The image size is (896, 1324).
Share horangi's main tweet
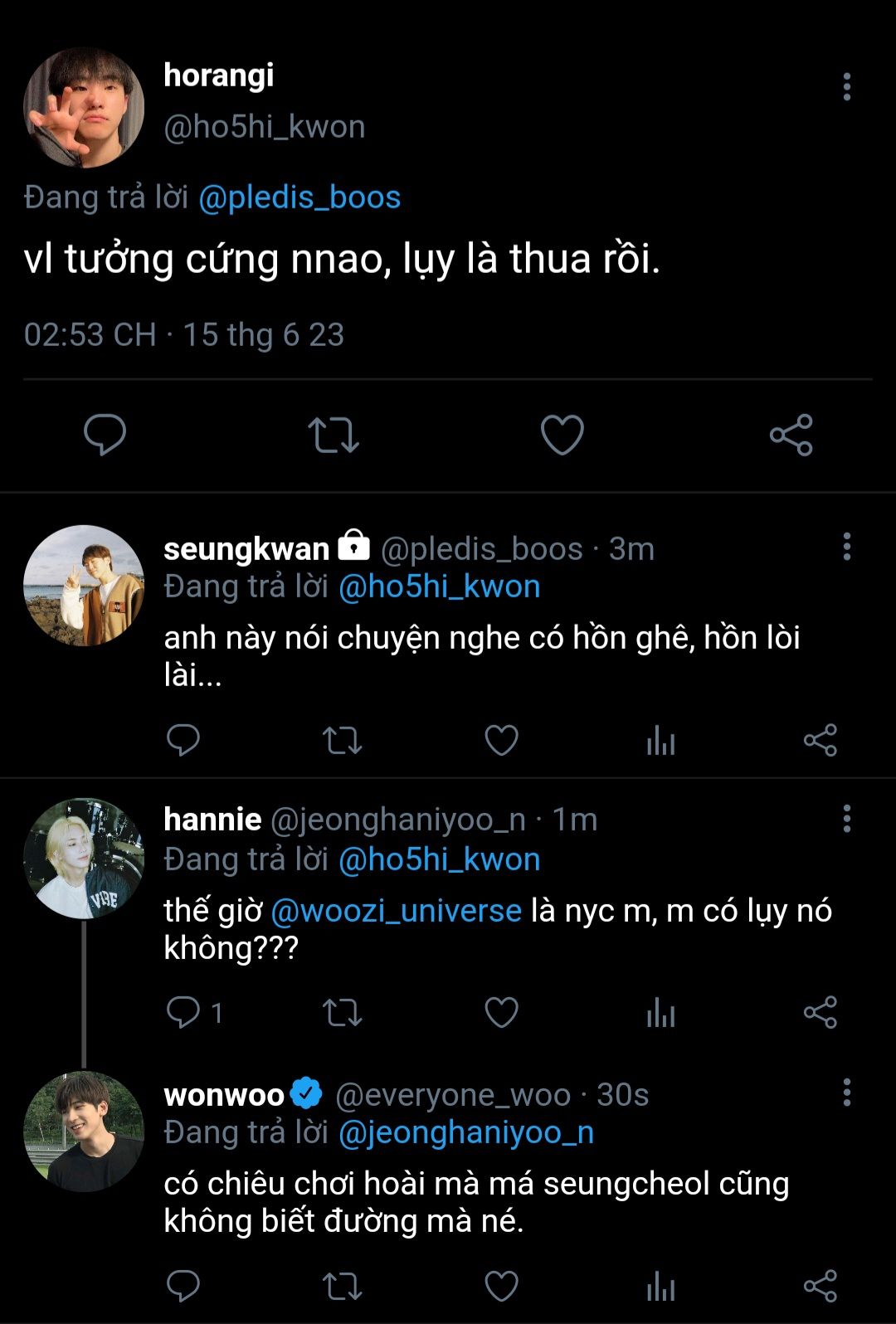pyautogui.click(x=791, y=435)
